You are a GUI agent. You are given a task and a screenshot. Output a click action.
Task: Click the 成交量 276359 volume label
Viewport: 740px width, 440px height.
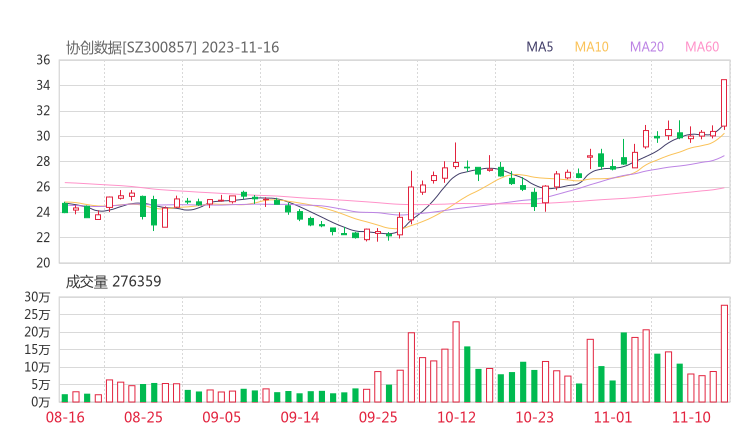click(x=113, y=281)
